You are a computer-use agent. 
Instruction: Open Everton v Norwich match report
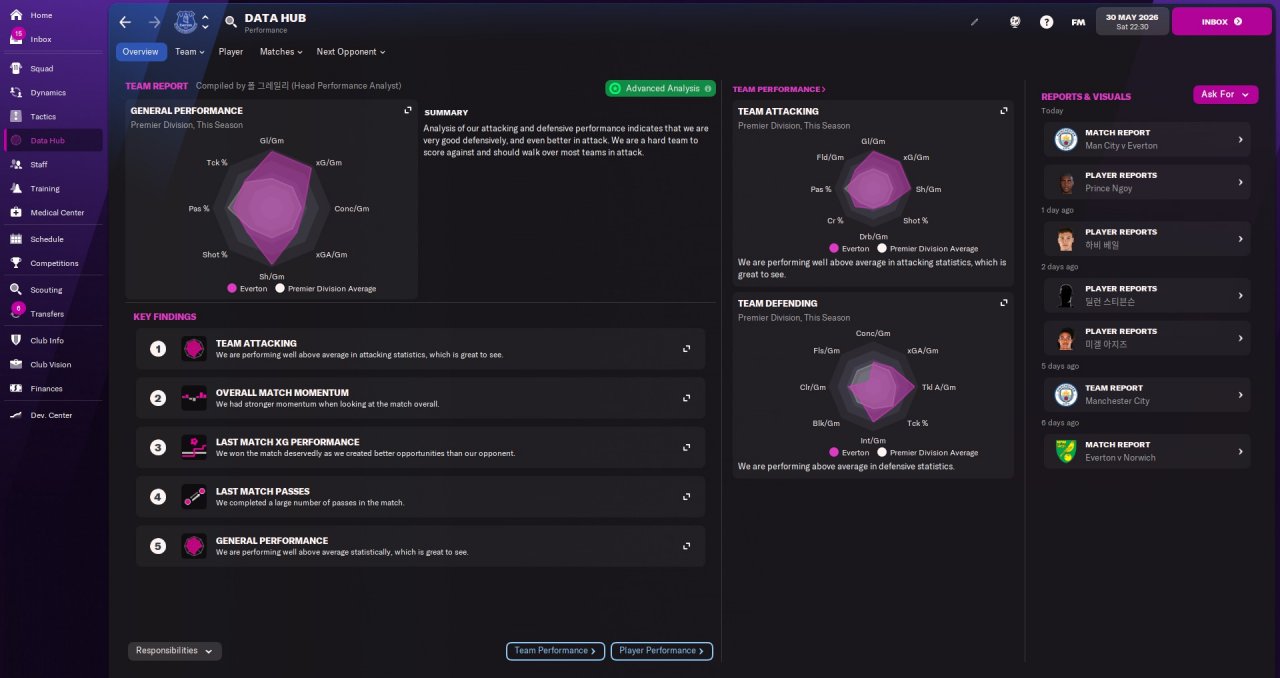click(x=1147, y=451)
